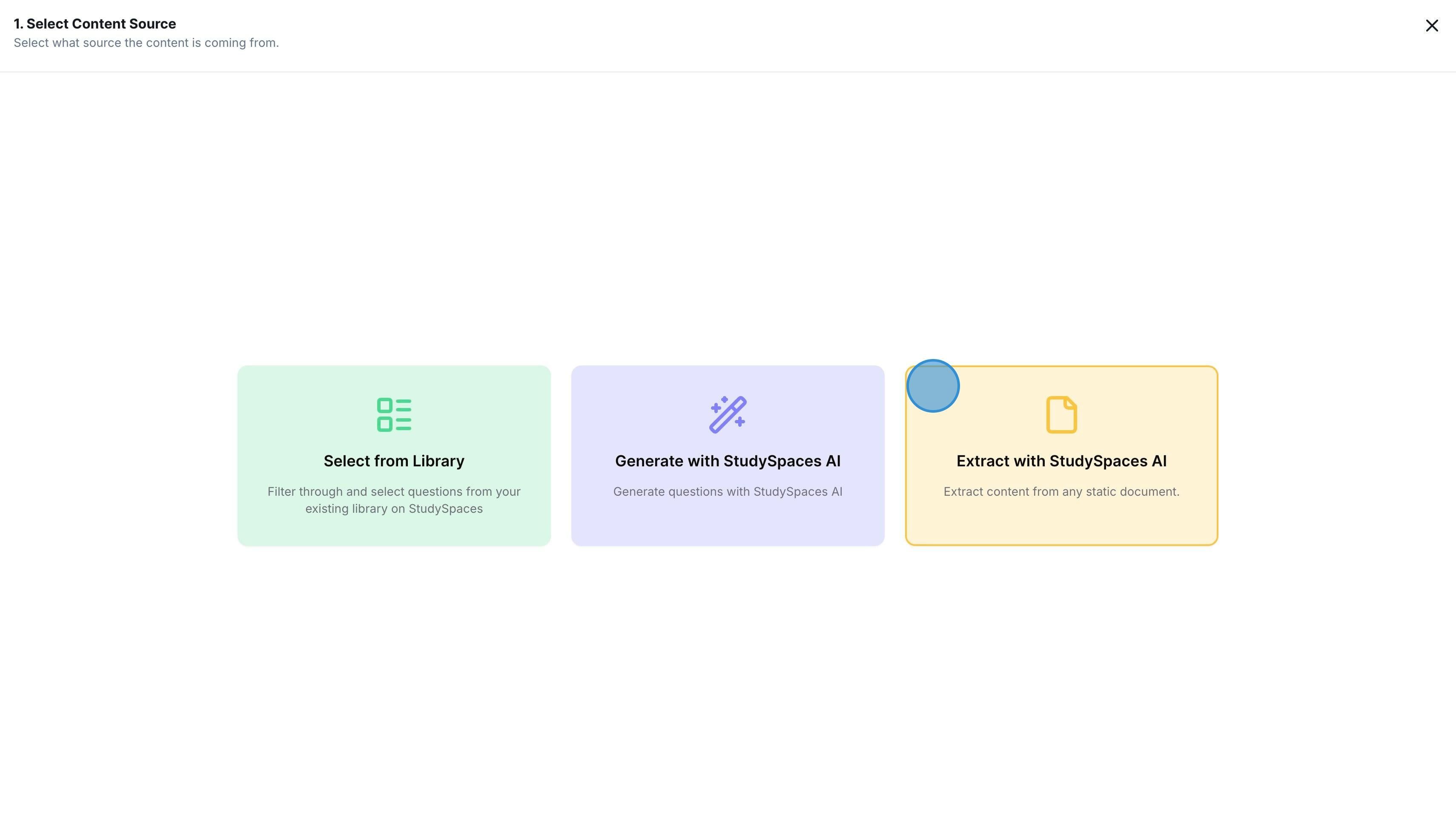The image size is (1456, 839).
Task: Click 'Select what source the content is coming from.' subtitle
Action: 146,43
